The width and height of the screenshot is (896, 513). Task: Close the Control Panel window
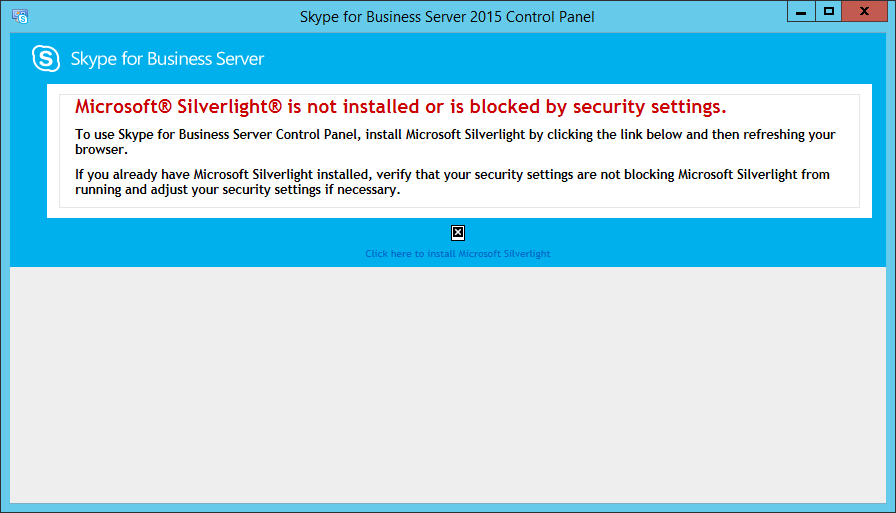coord(865,11)
